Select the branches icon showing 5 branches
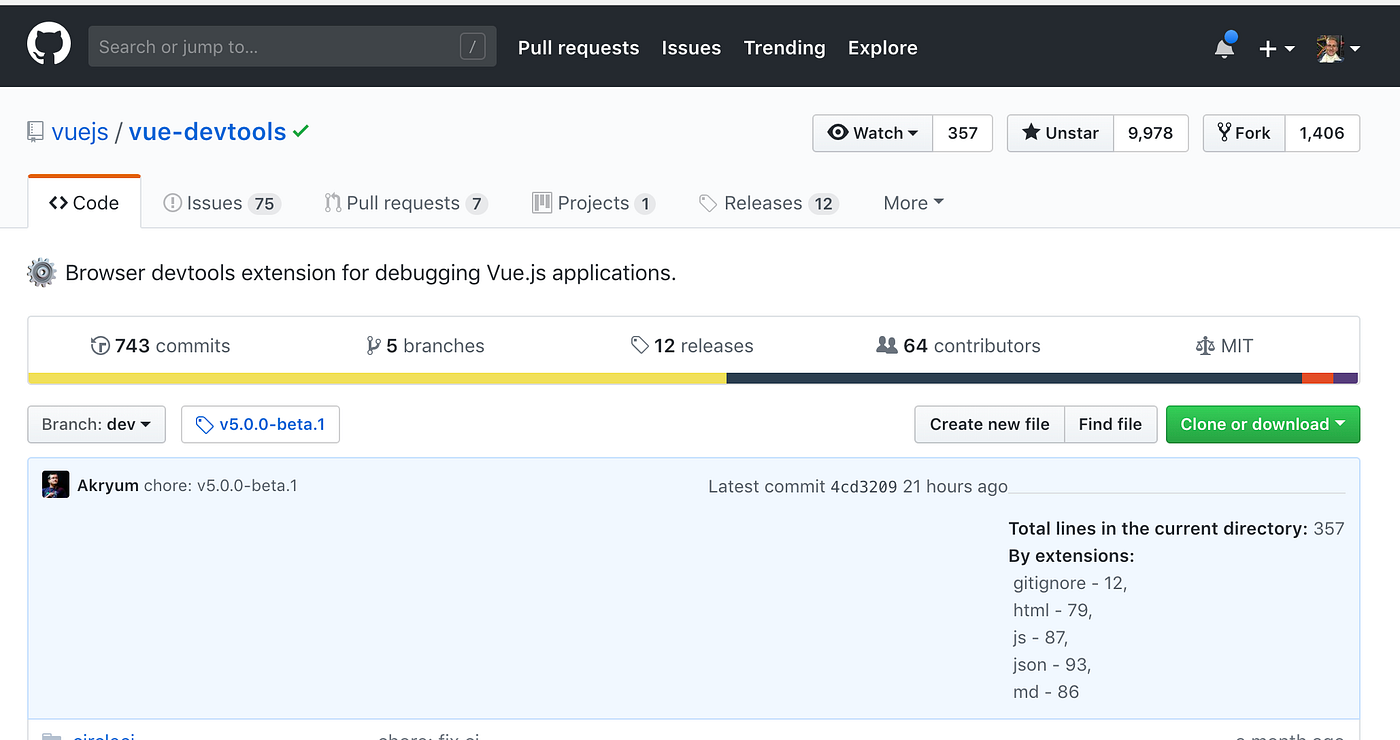Screen dimensions: 1400x740 point(375,345)
